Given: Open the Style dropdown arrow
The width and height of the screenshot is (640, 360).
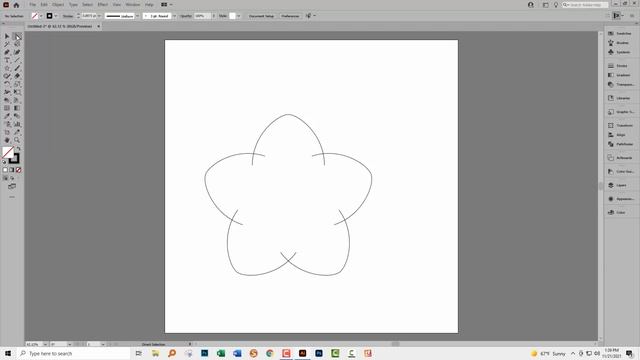Looking at the screenshot, I should pyautogui.click(x=239, y=16).
